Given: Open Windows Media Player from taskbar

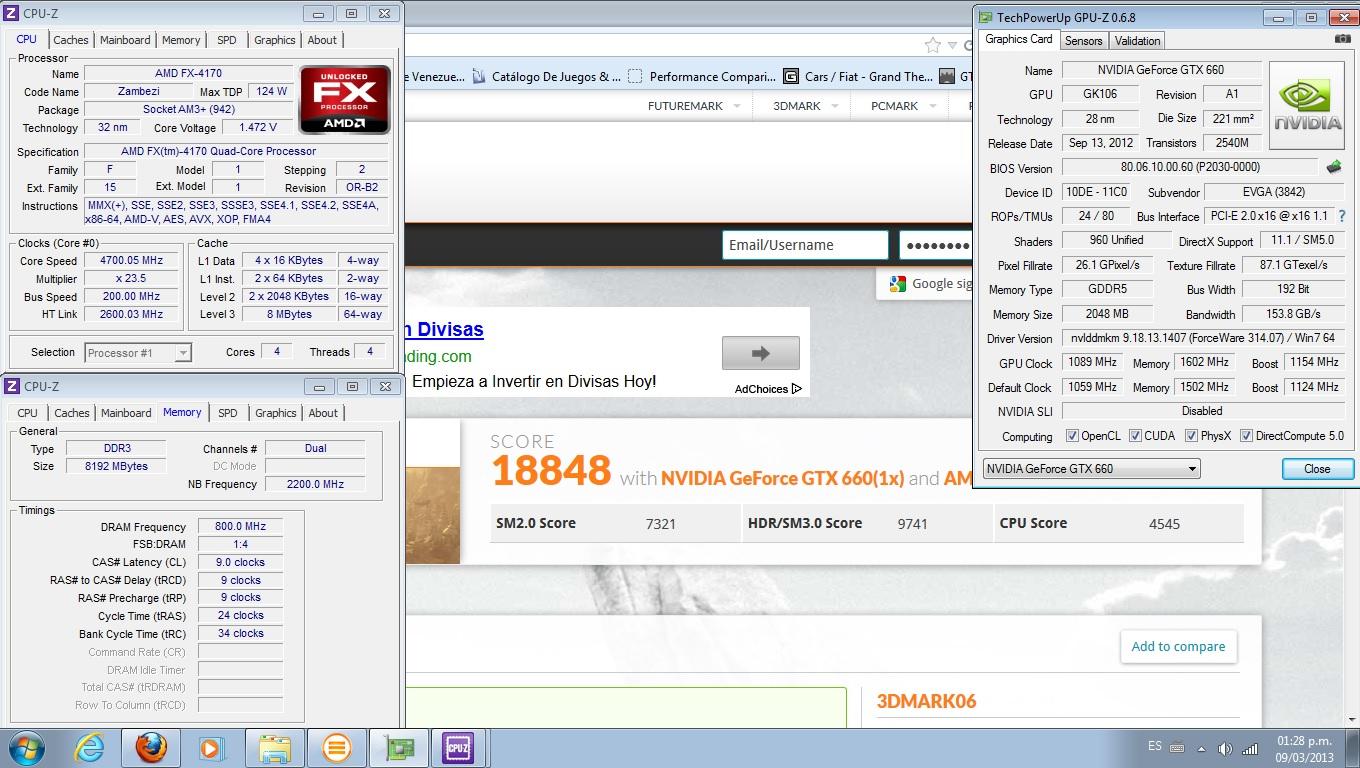Looking at the screenshot, I should pyautogui.click(x=211, y=748).
